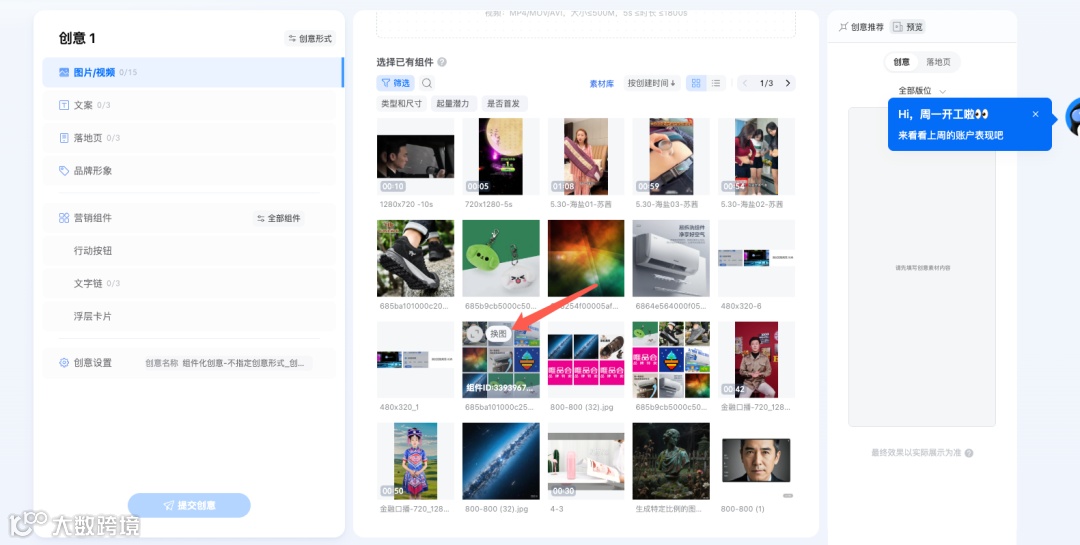Click the 提交创意 button
Viewport: 1080px width, 545px height.
point(189,505)
